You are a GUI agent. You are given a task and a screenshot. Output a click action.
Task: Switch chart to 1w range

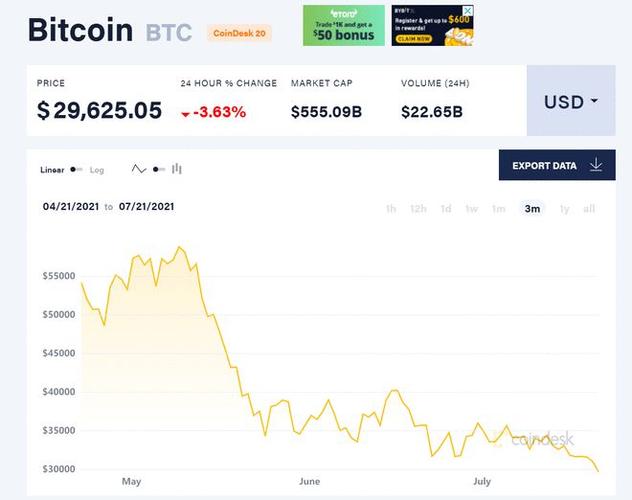click(472, 208)
